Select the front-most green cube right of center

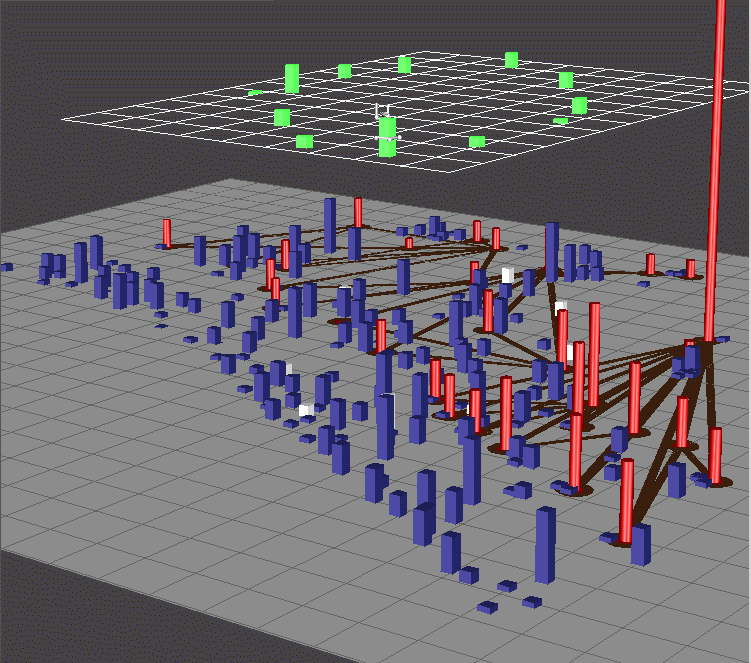pos(477,142)
